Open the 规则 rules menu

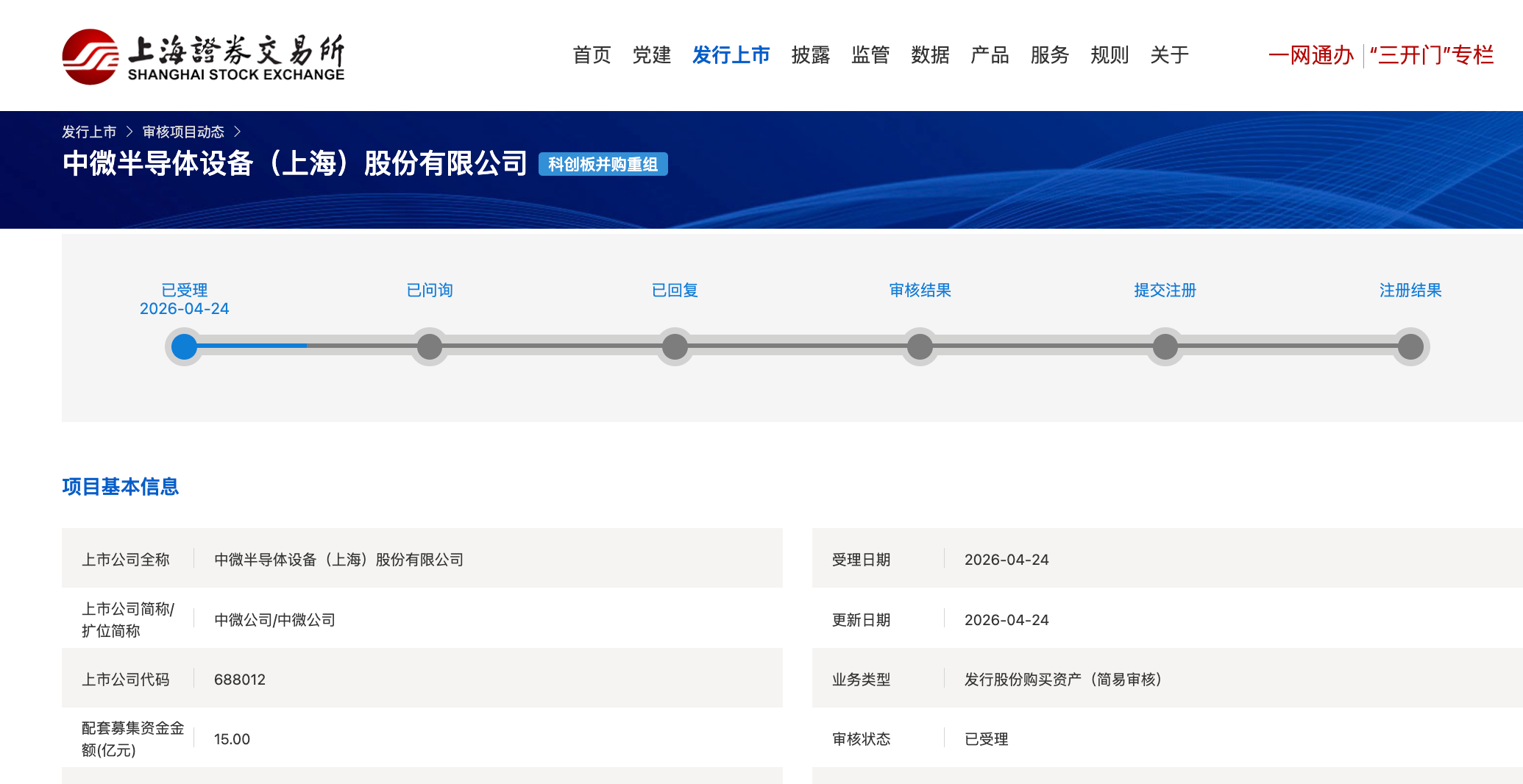1109,55
